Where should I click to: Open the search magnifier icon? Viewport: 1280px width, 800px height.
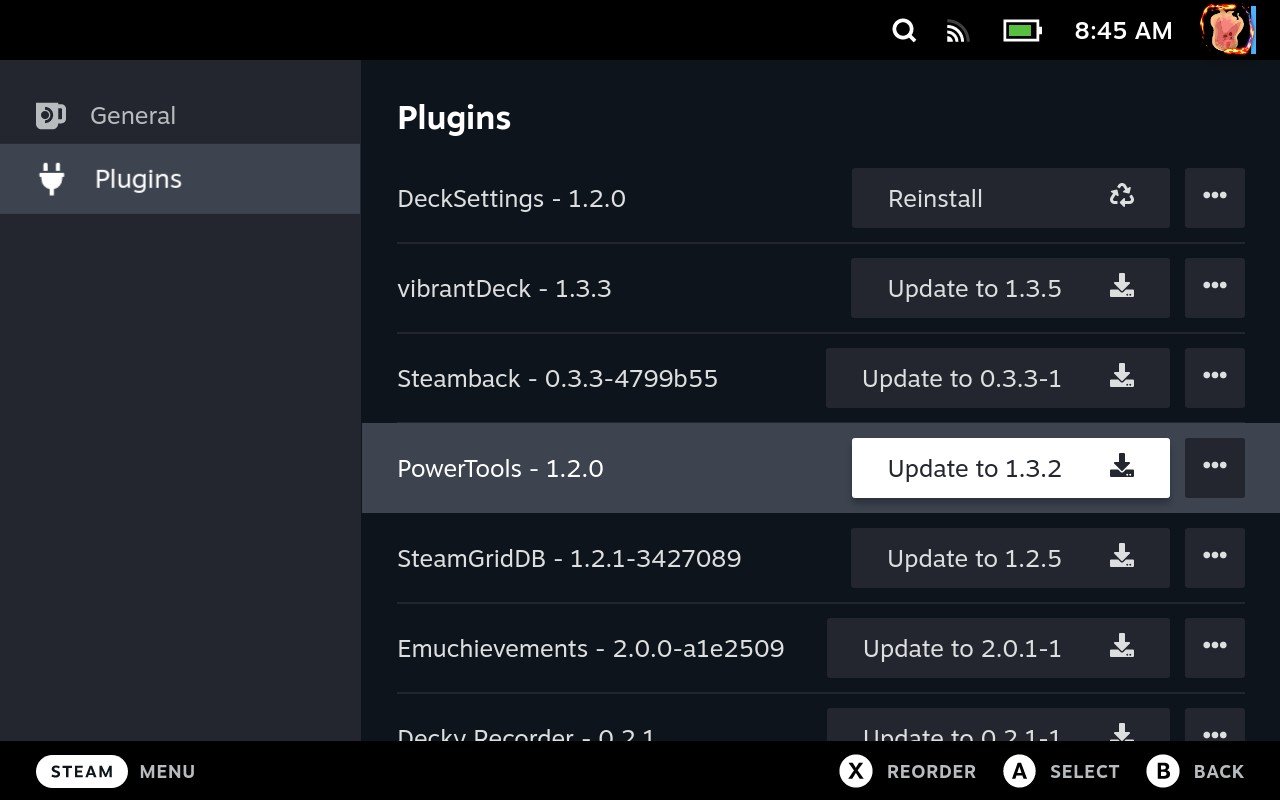coord(904,31)
